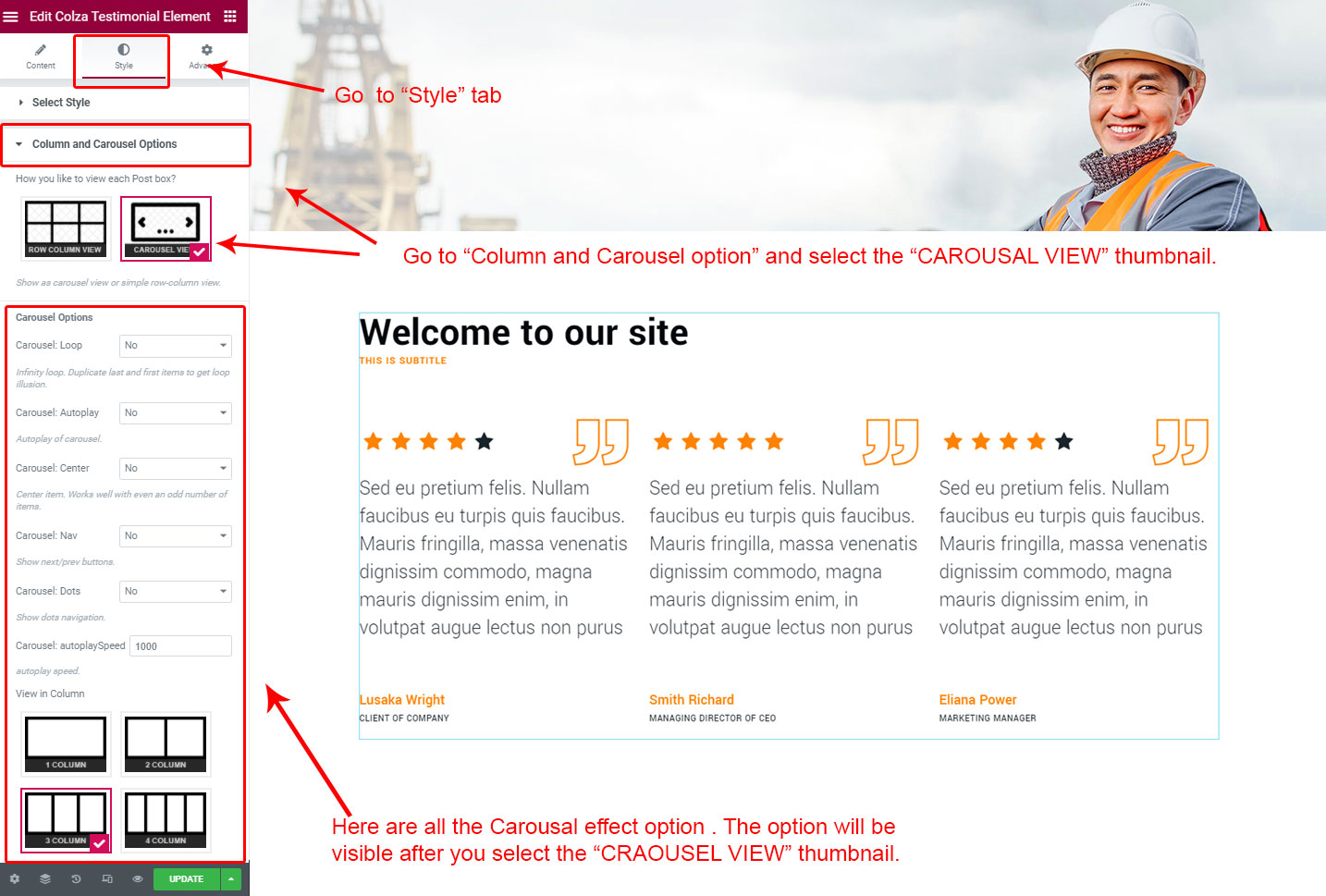Select the Row Column View layout
Image resolution: width=1326 pixels, height=896 pixels.
tap(66, 228)
